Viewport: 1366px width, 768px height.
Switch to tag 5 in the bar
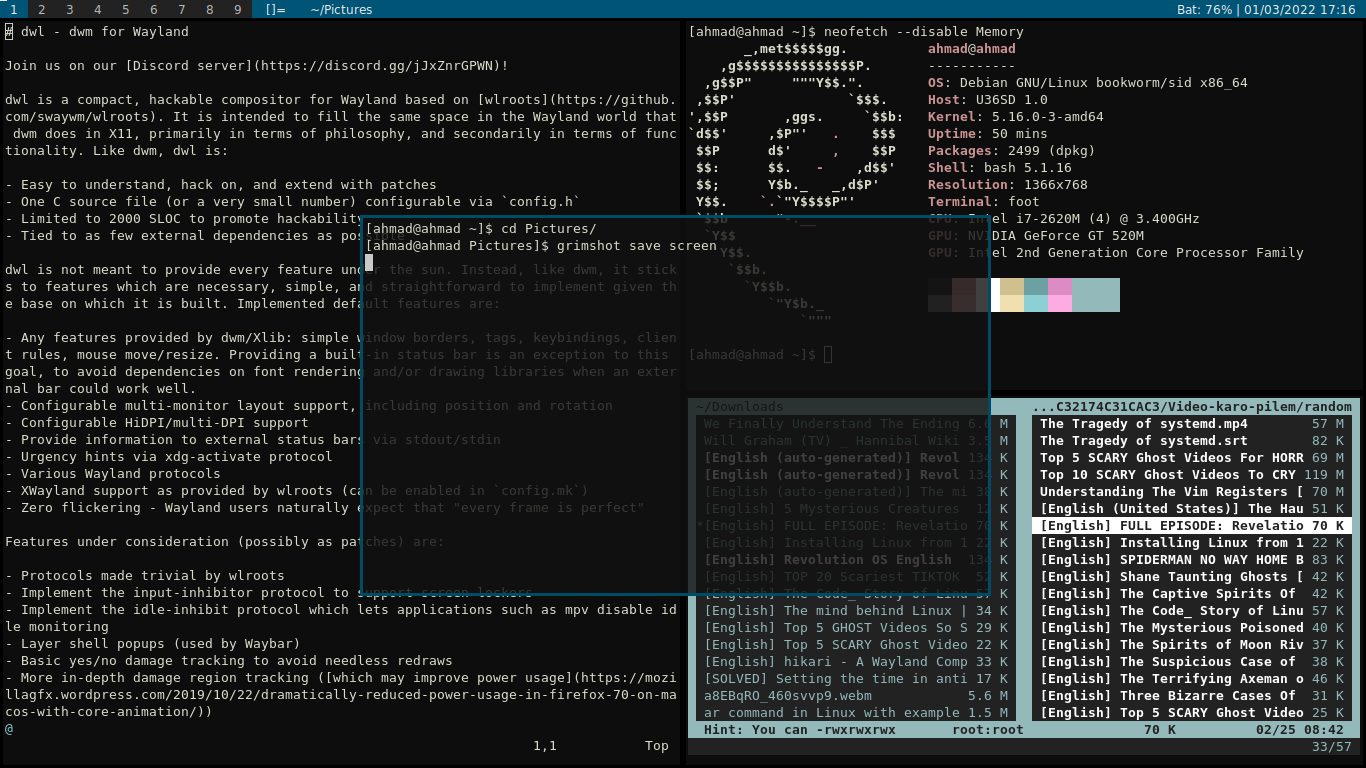pos(126,9)
